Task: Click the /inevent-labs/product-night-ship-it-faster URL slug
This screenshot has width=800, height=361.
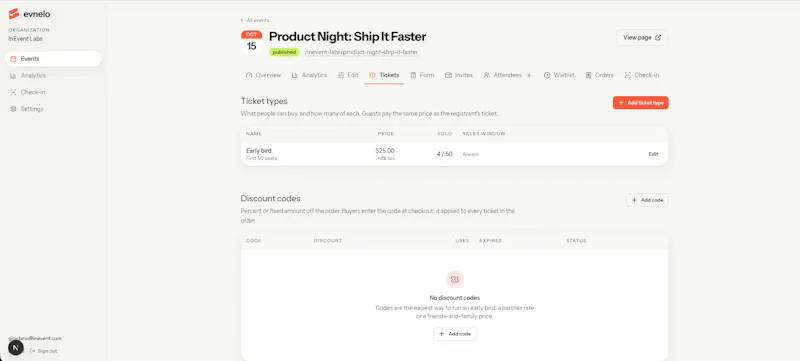Action: [361, 52]
